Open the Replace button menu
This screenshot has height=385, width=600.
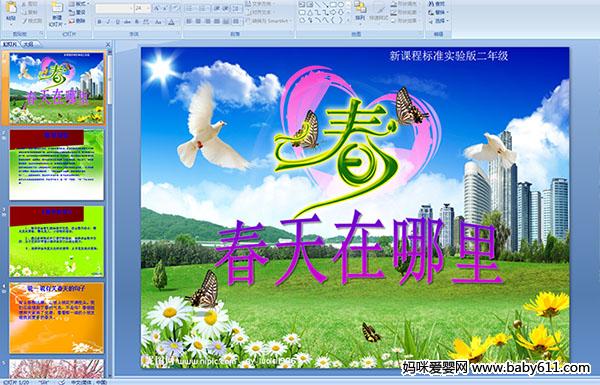[x=437, y=12]
